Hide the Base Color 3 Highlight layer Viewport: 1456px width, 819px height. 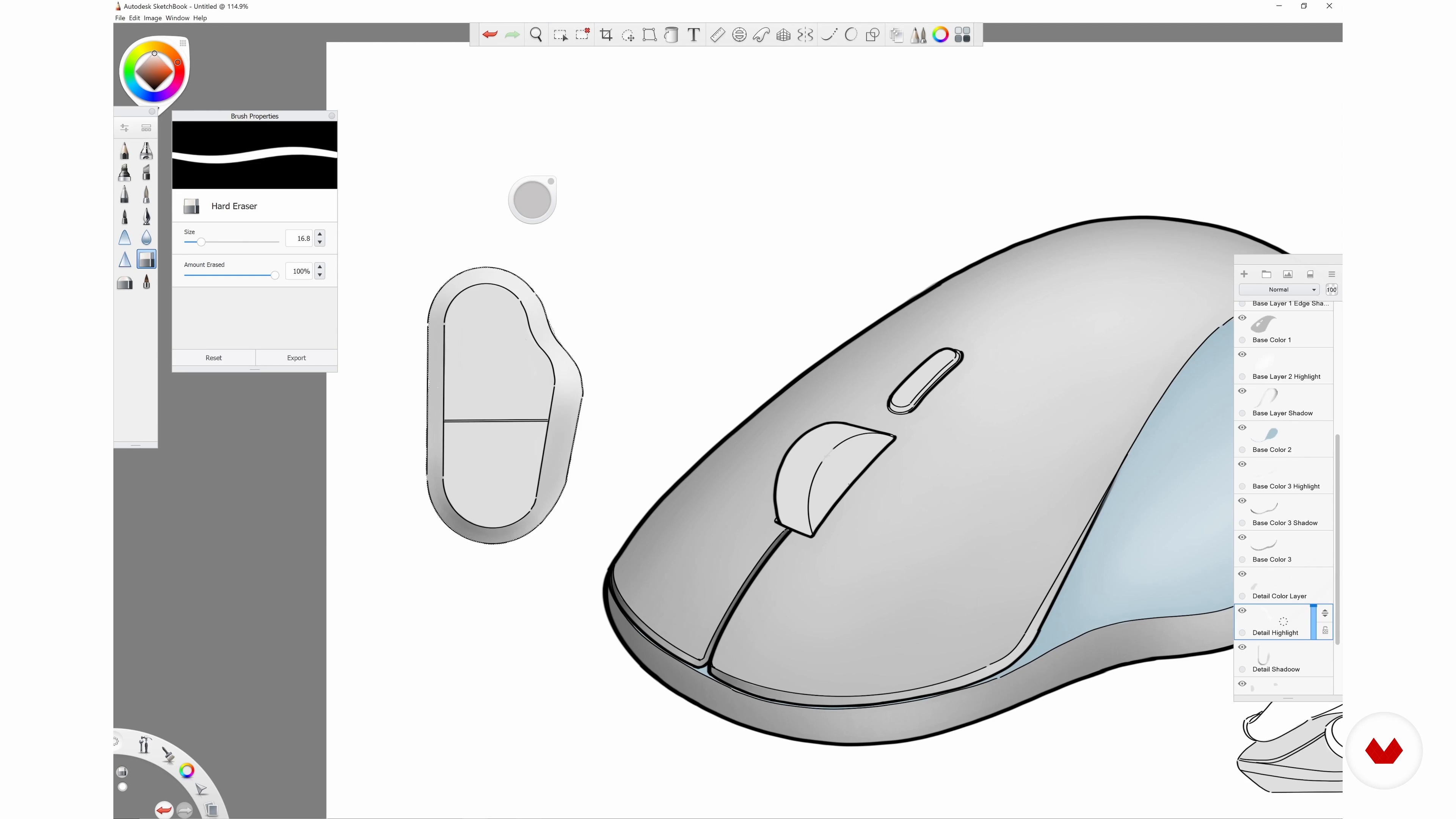coord(1243,464)
